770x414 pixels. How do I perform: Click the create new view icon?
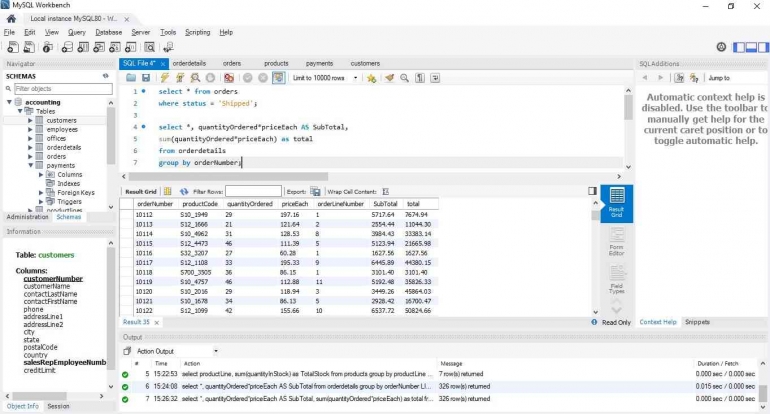[x=99, y=47]
